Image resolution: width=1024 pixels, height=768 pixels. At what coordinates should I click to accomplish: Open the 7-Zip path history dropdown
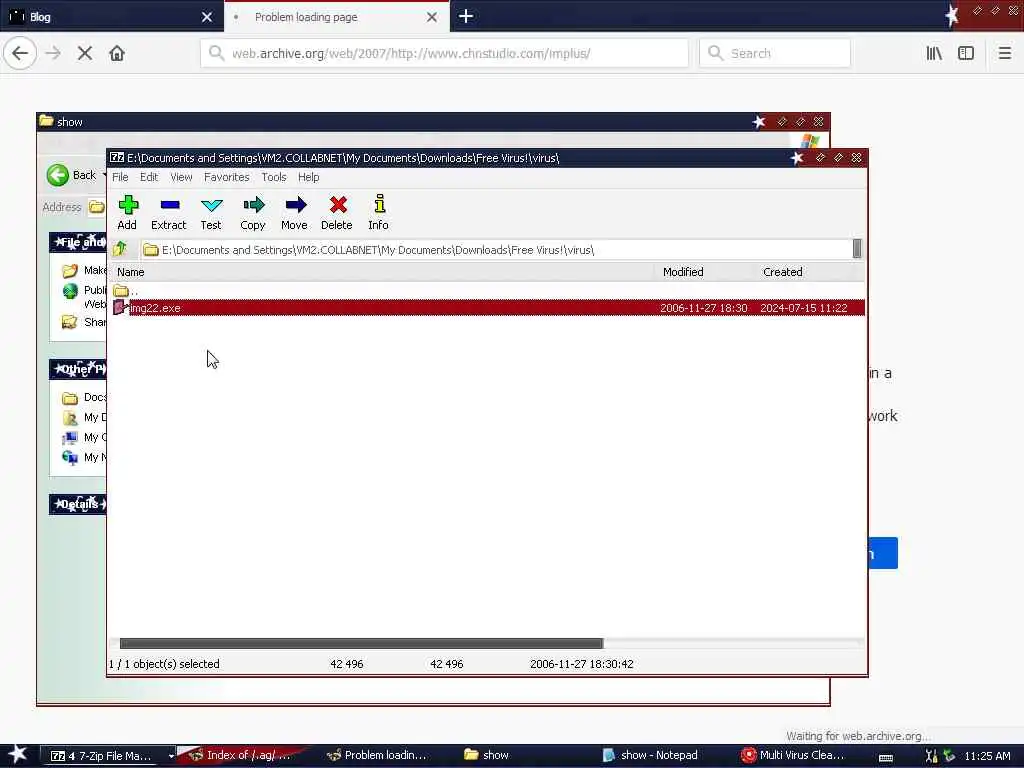(857, 249)
